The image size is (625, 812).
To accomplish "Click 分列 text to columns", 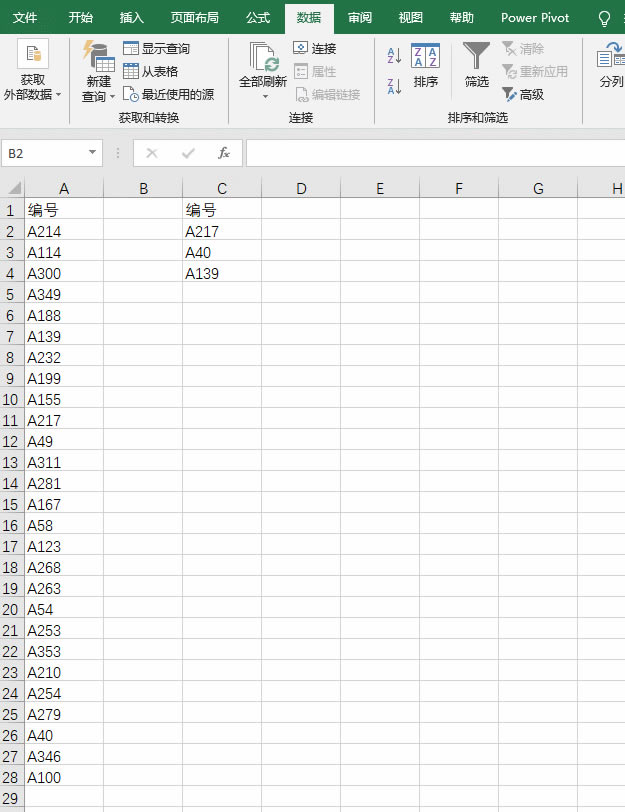I will [611, 65].
